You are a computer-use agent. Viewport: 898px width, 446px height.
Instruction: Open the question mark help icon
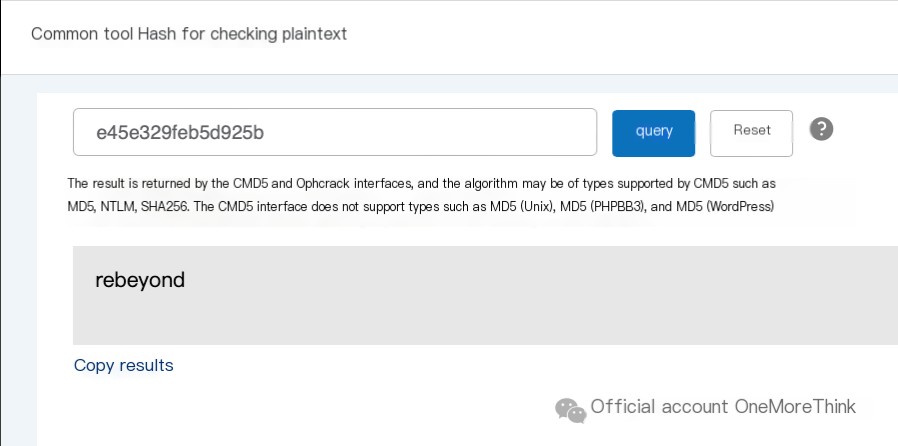tap(821, 129)
